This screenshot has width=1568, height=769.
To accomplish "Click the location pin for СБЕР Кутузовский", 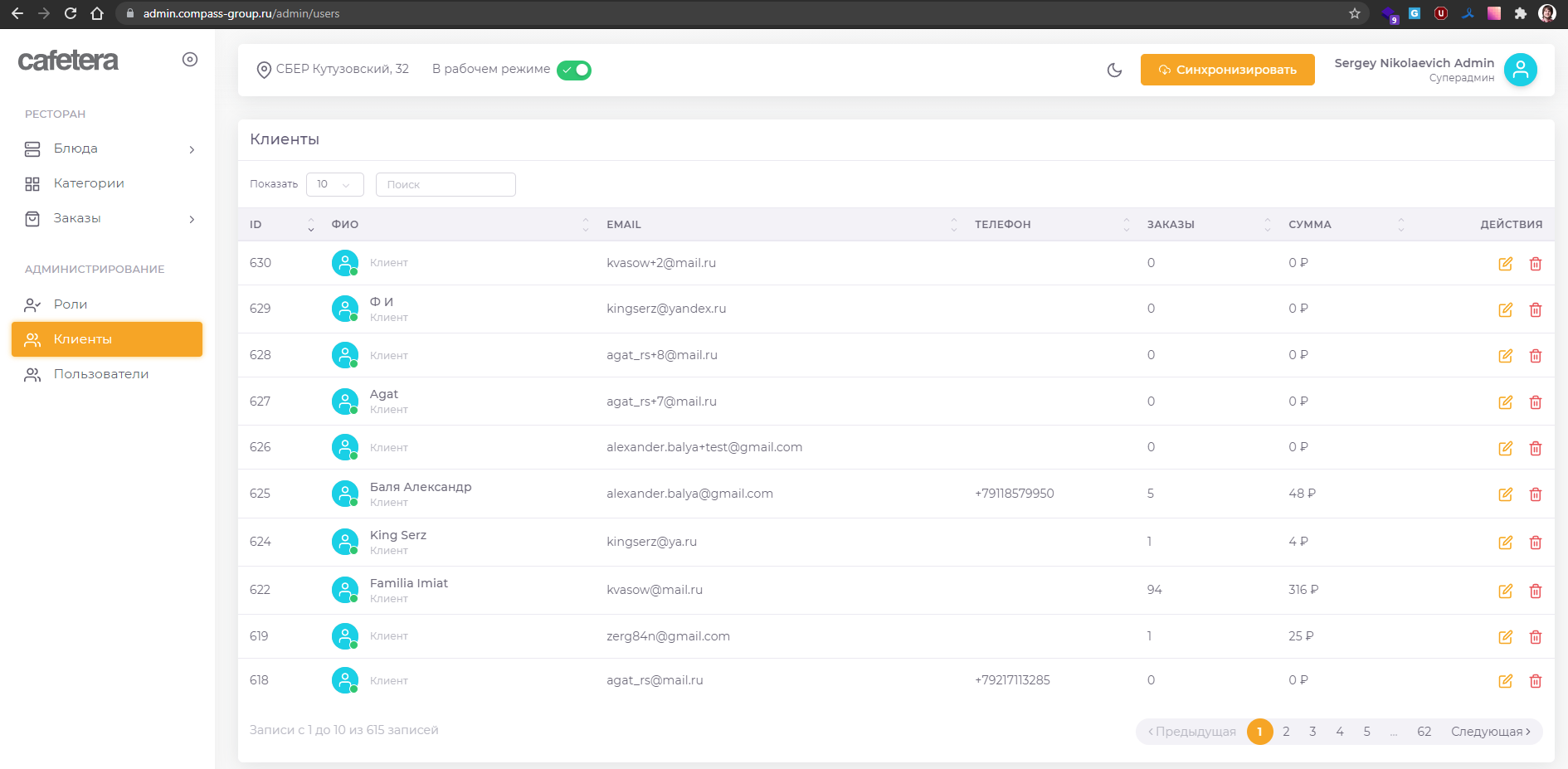I will coord(264,71).
